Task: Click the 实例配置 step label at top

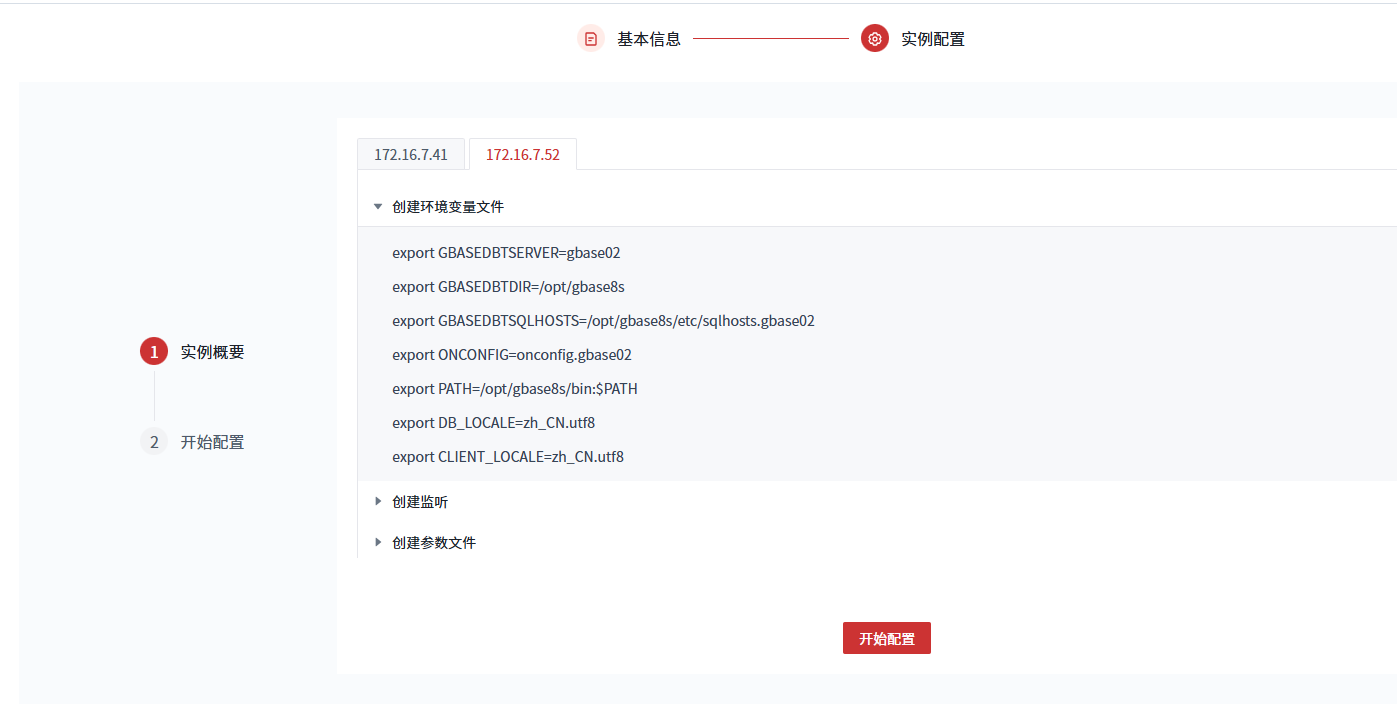Action: (x=933, y=39)
